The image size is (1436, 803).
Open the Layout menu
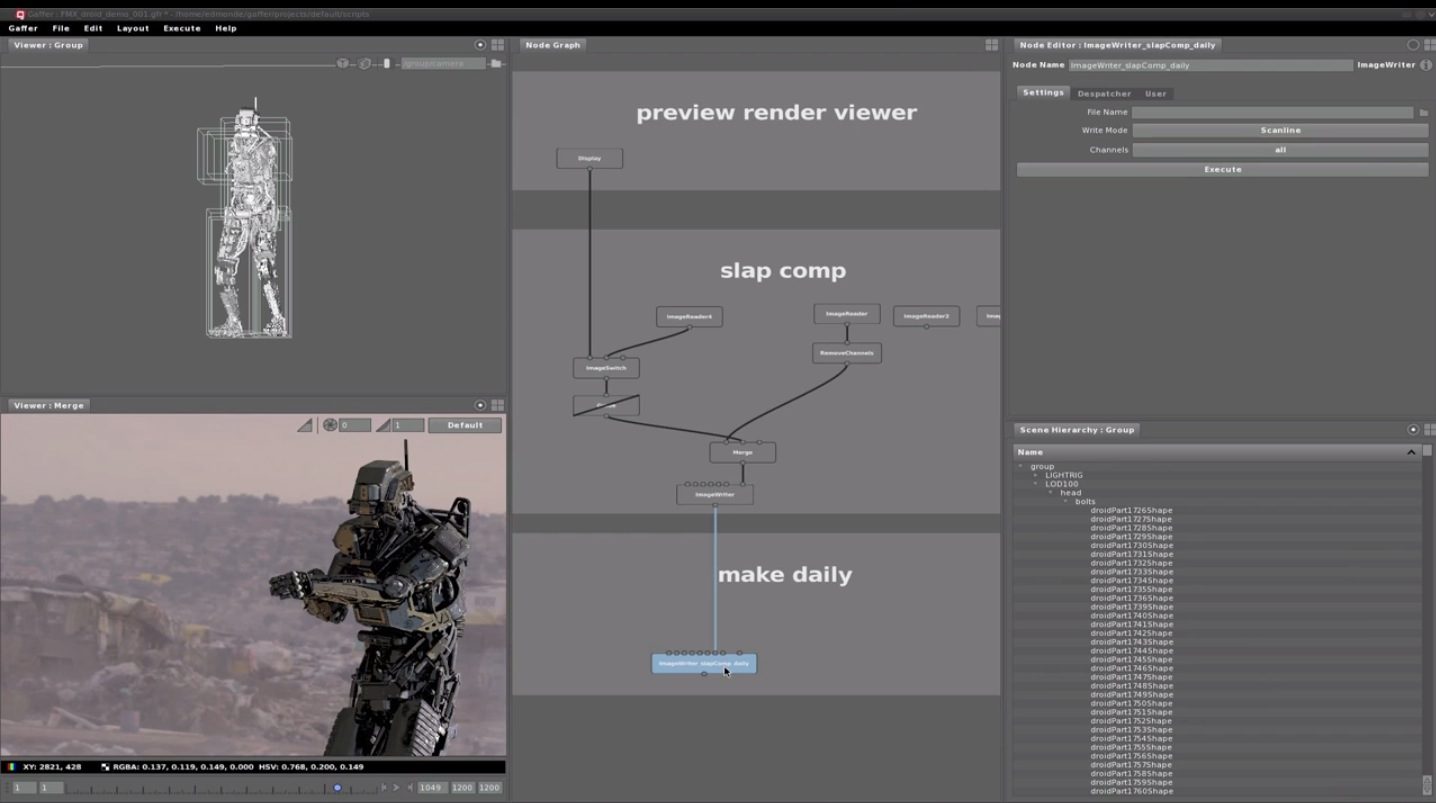(x=132, y=28)
